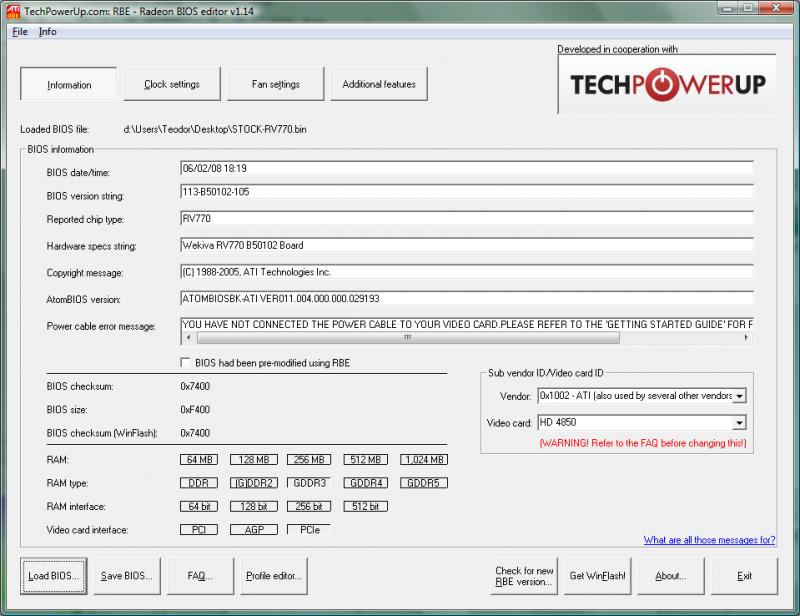Image resolution: width=800 pixels, height=616 pixels.
Task: Click the 512 bit RAM interface indicator
Action: (365, 506)
